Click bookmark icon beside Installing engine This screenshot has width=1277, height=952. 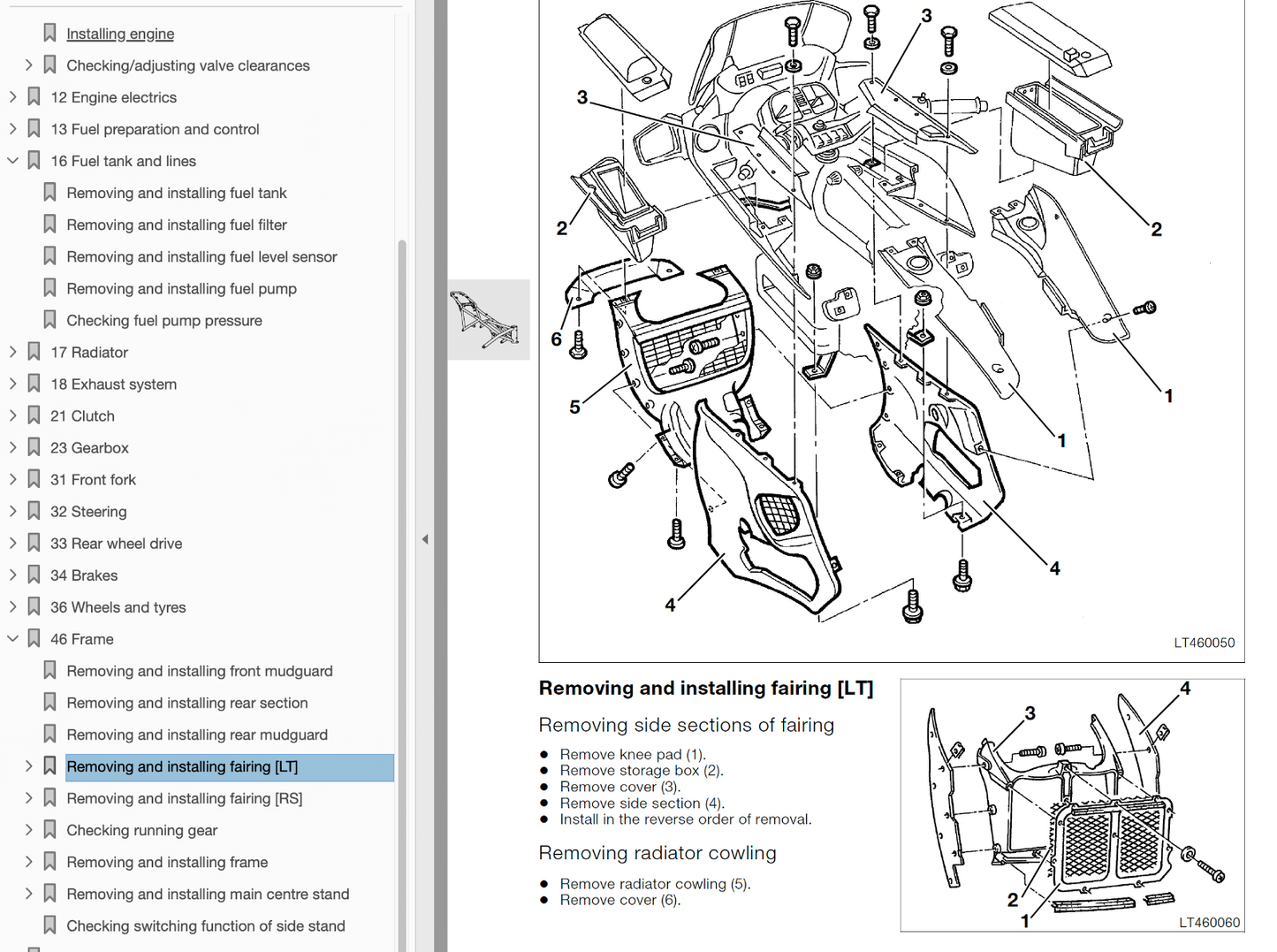click(x=49, y=34)
